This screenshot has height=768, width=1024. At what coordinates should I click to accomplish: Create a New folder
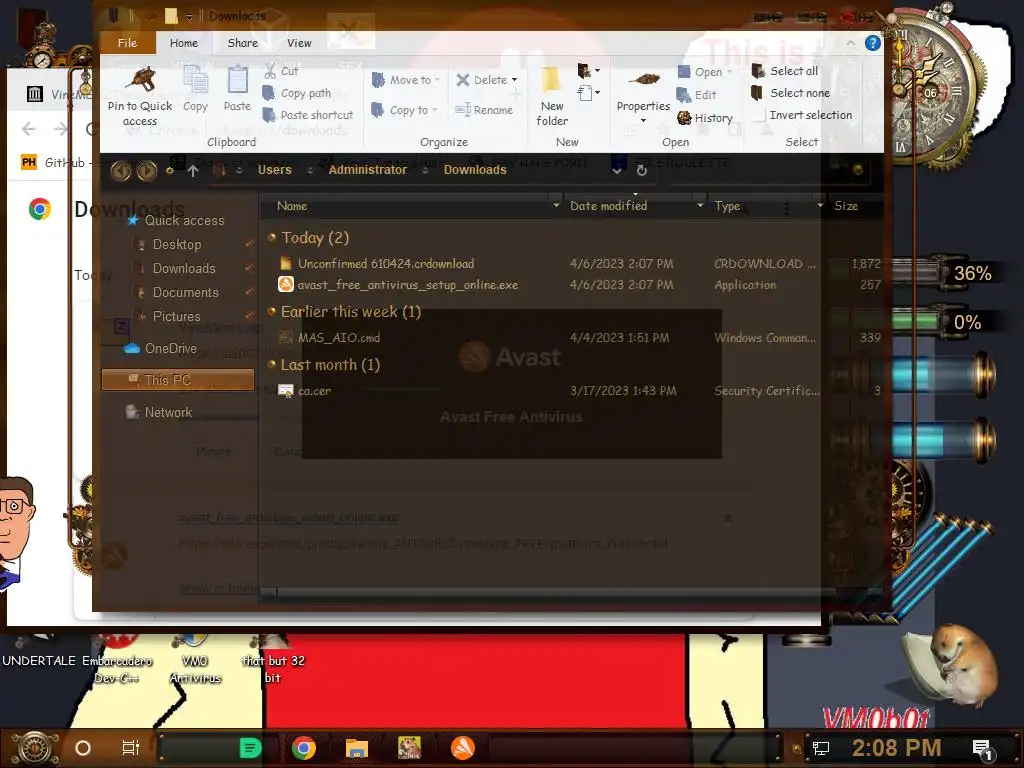552,97
